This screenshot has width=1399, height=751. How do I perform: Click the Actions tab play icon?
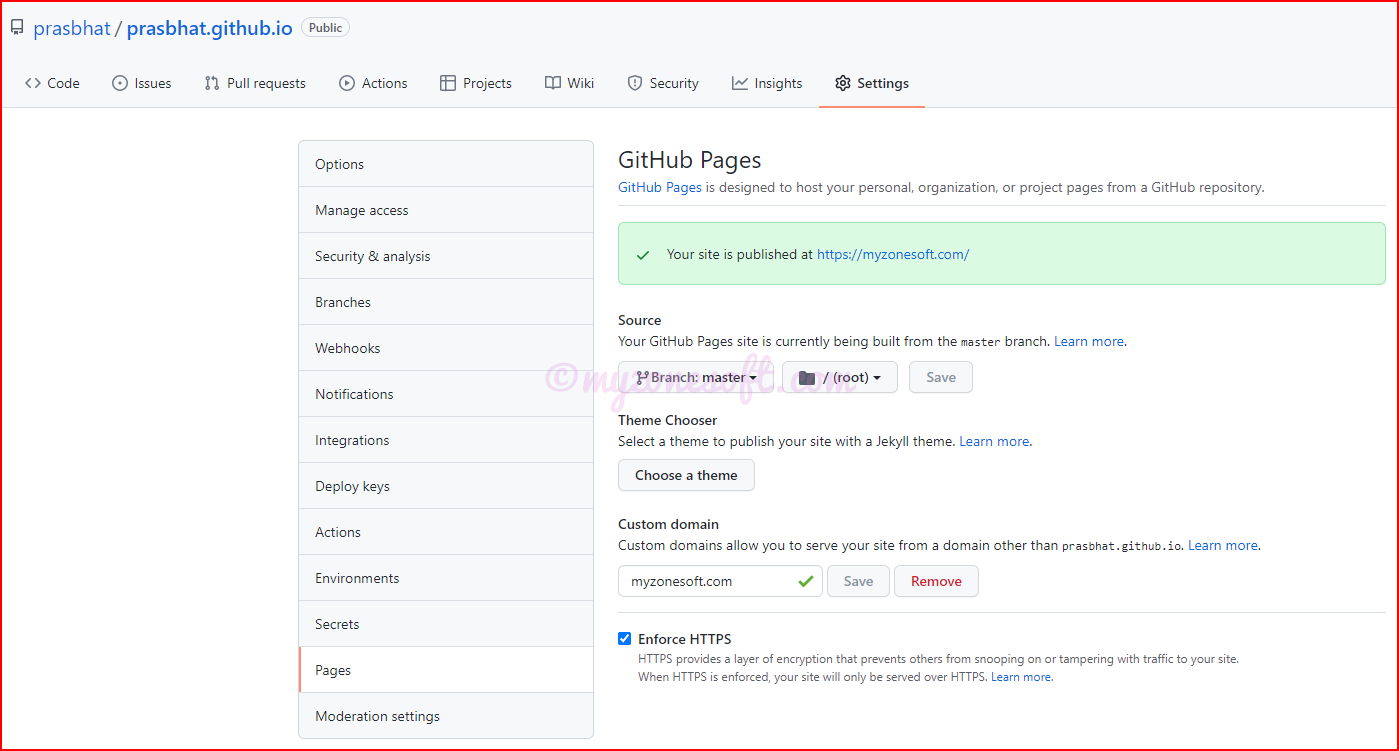[x=347, y=83]
